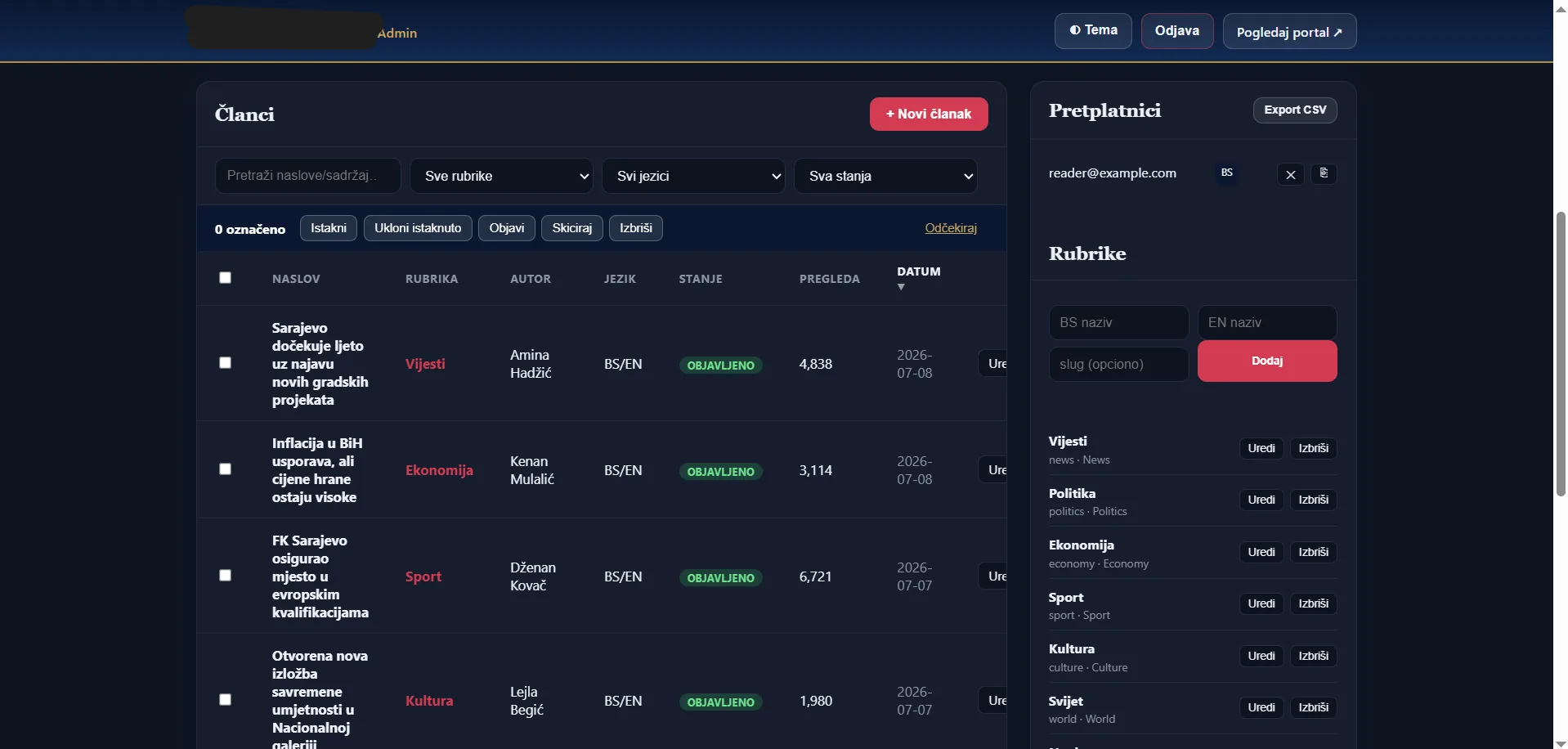Select the Otvorena nova izložba article checkbox
This screenshot has width=1568, height=749.
click(x=226, y=700)
